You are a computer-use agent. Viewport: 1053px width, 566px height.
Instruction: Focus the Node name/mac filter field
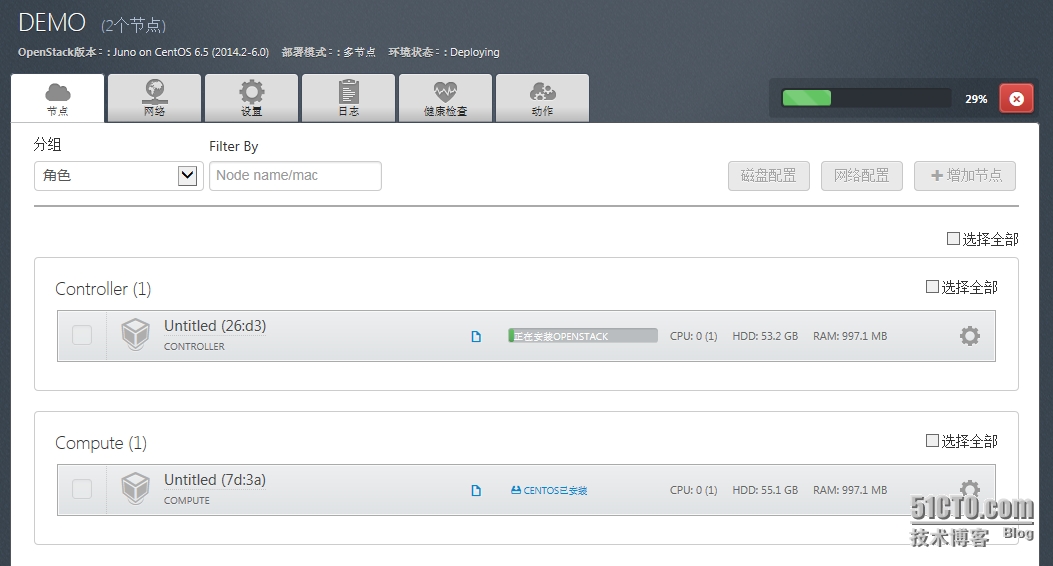(x=295, y=176)
